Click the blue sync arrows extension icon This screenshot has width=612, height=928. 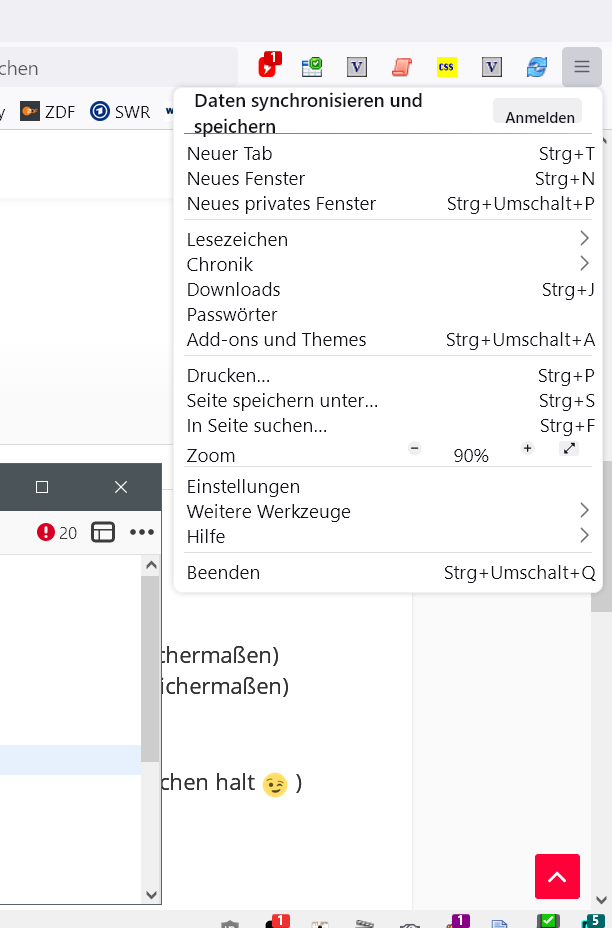tap(537, 67)
